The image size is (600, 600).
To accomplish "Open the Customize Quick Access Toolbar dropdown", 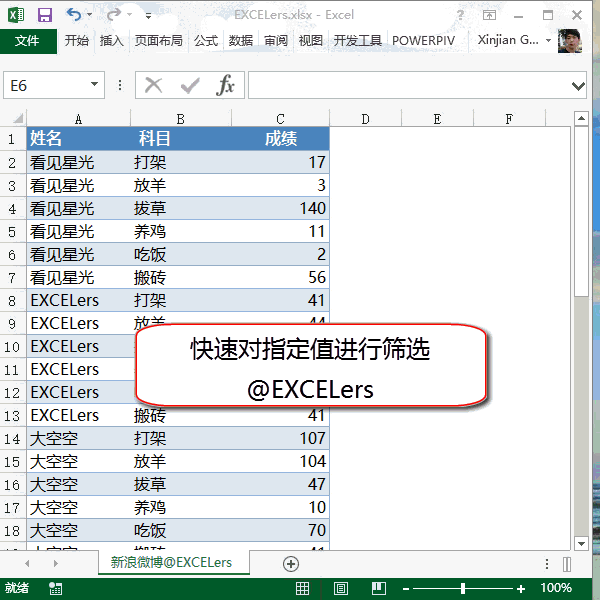I will [x=148, y=16].
